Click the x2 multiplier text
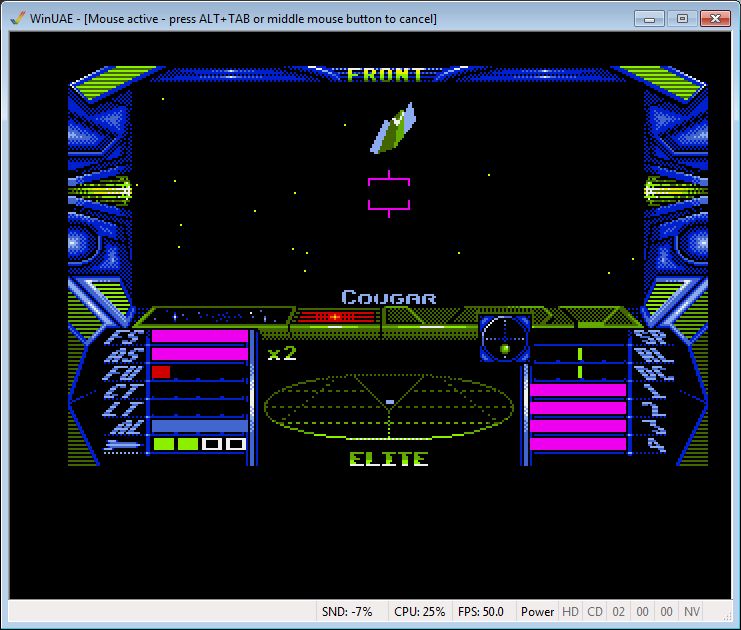This screenshot has width=741, height=630. click(x=282, y=354)
